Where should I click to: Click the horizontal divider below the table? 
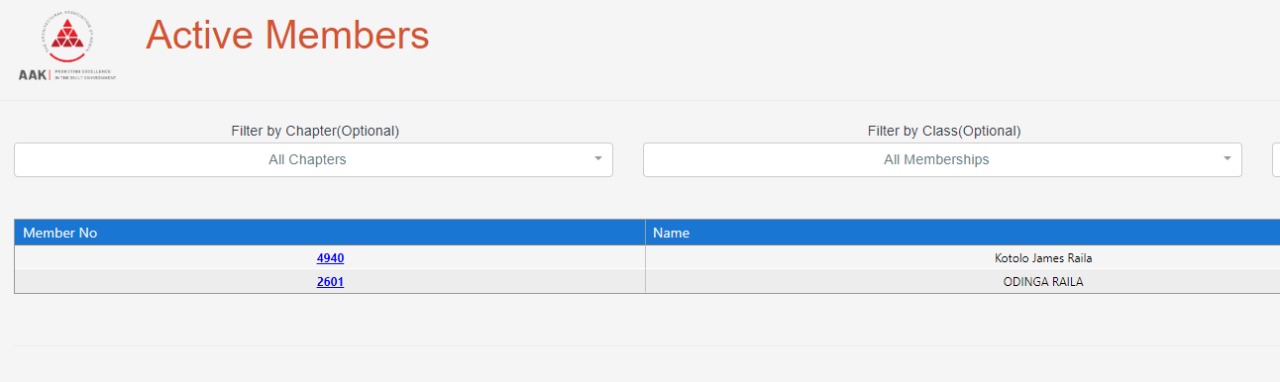click(647, 346)
